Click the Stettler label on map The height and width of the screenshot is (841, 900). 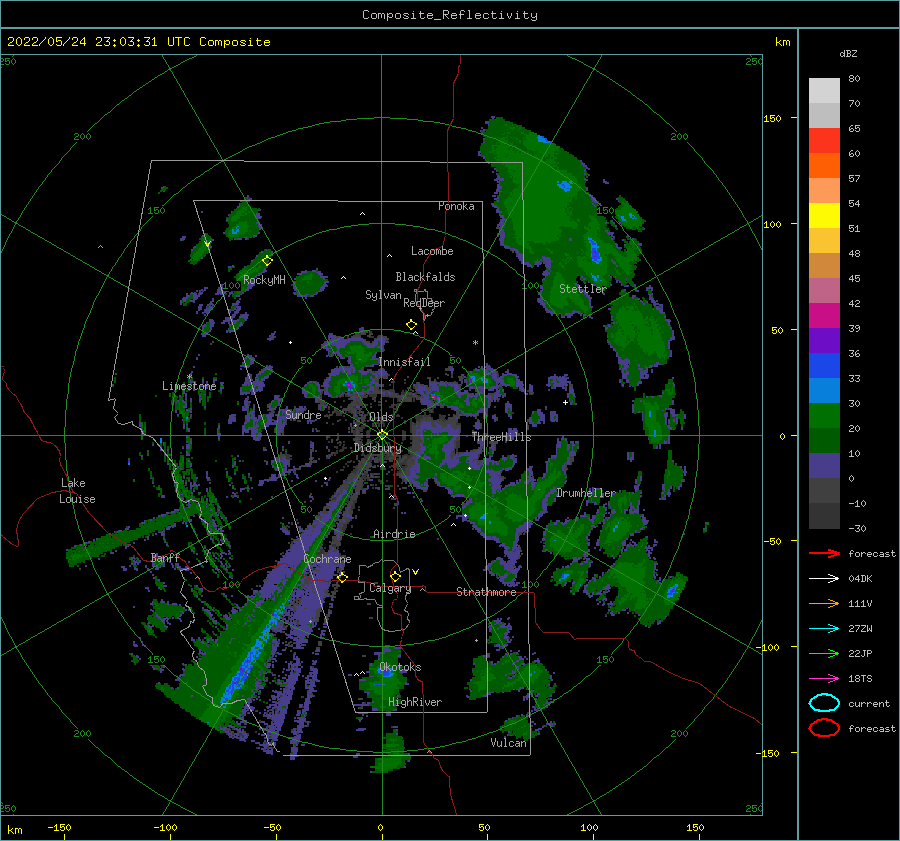[x=583, y=289]
